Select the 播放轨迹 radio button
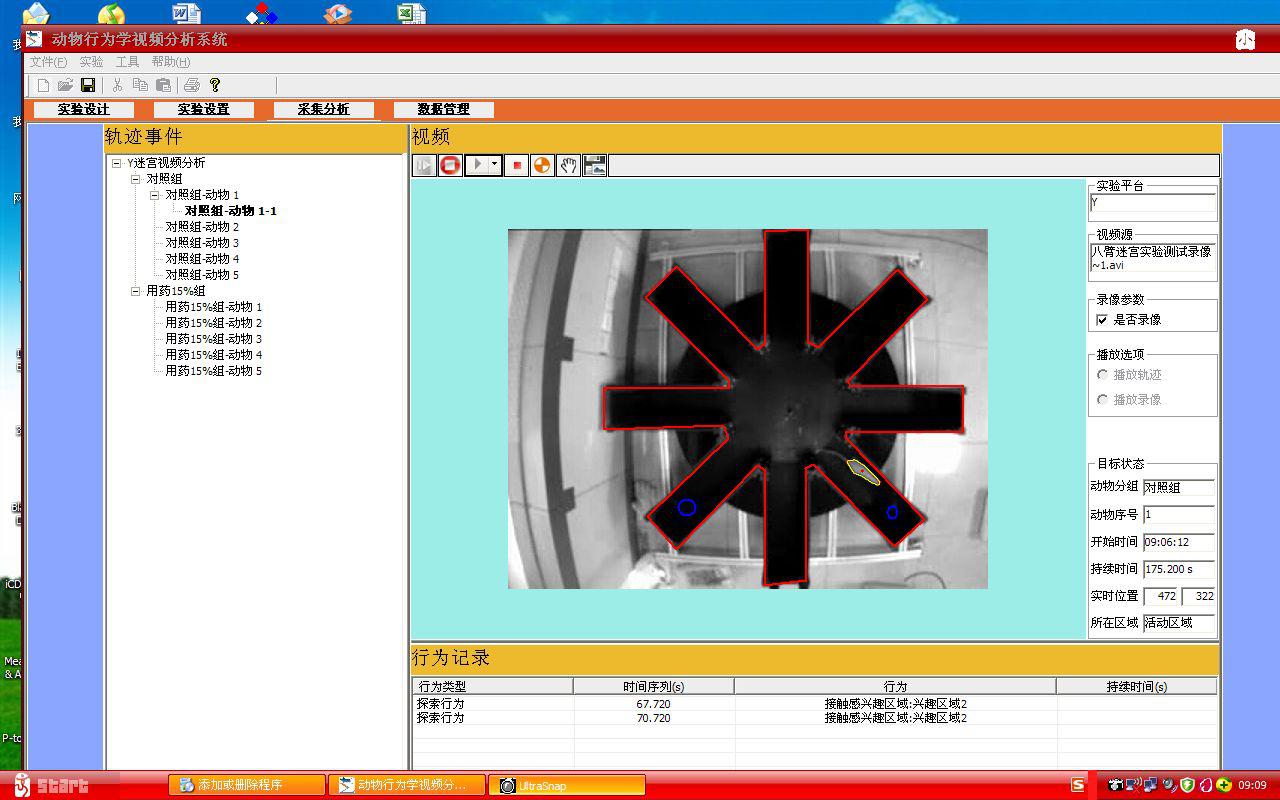Viewport: 1280px width, 800px height. click(1103, 375)
